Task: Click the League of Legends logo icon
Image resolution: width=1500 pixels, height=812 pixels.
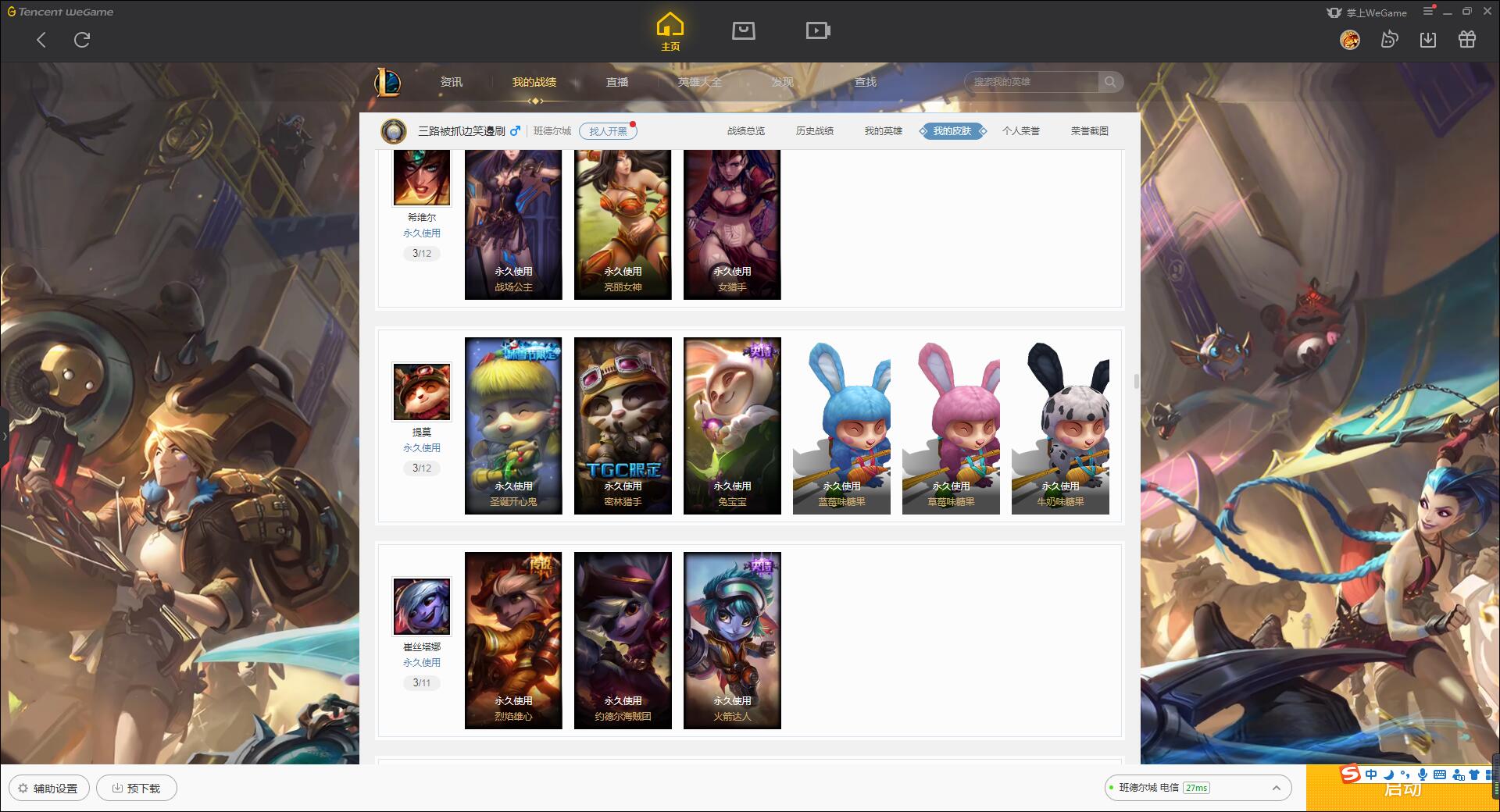Action: 387,82
